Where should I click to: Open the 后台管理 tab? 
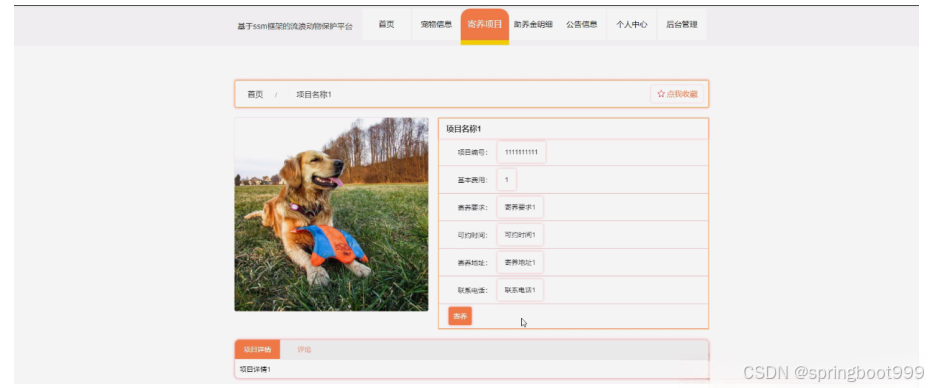[682, 24]
